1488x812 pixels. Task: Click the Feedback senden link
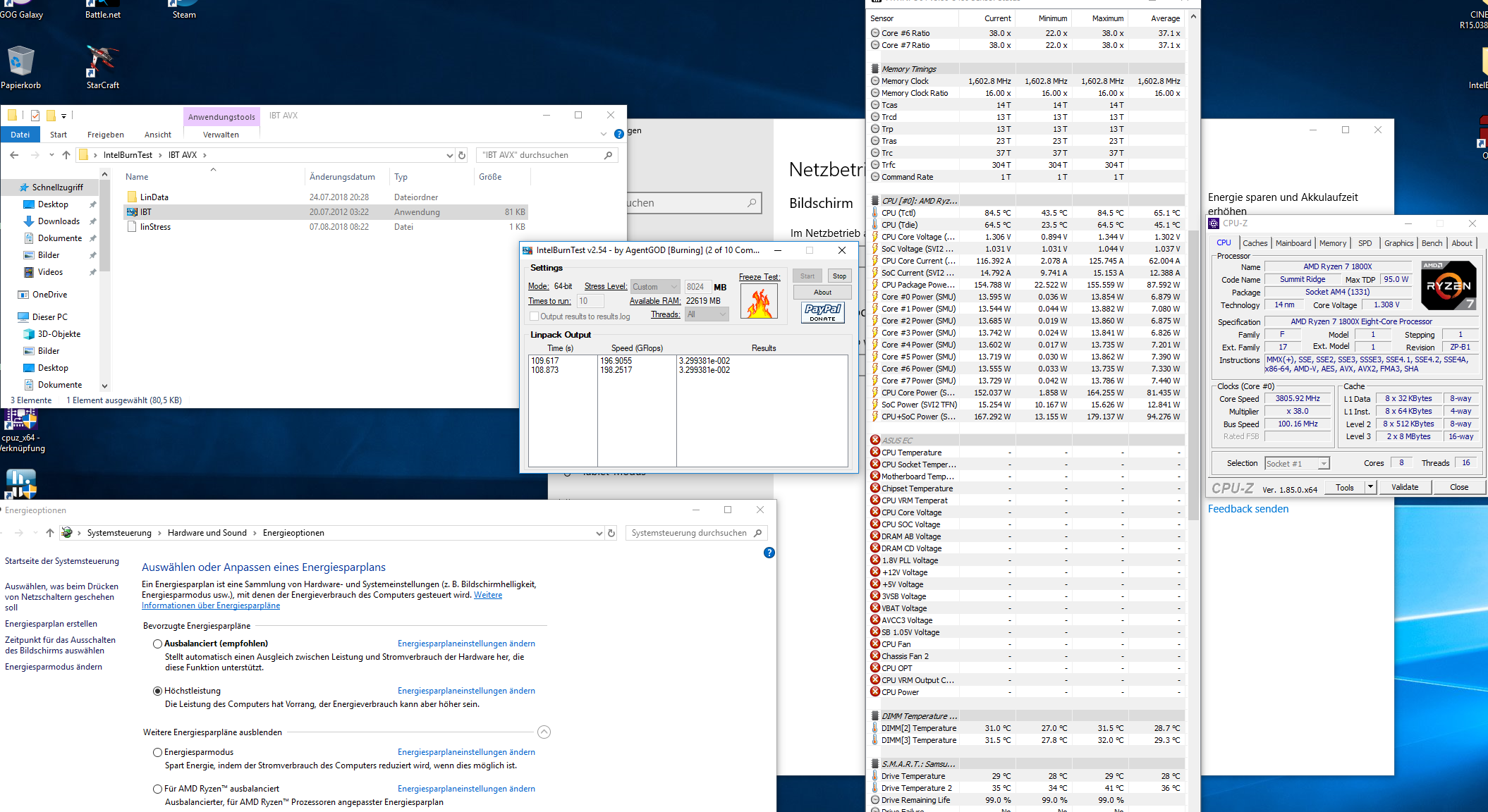[x=1248, y=509]
